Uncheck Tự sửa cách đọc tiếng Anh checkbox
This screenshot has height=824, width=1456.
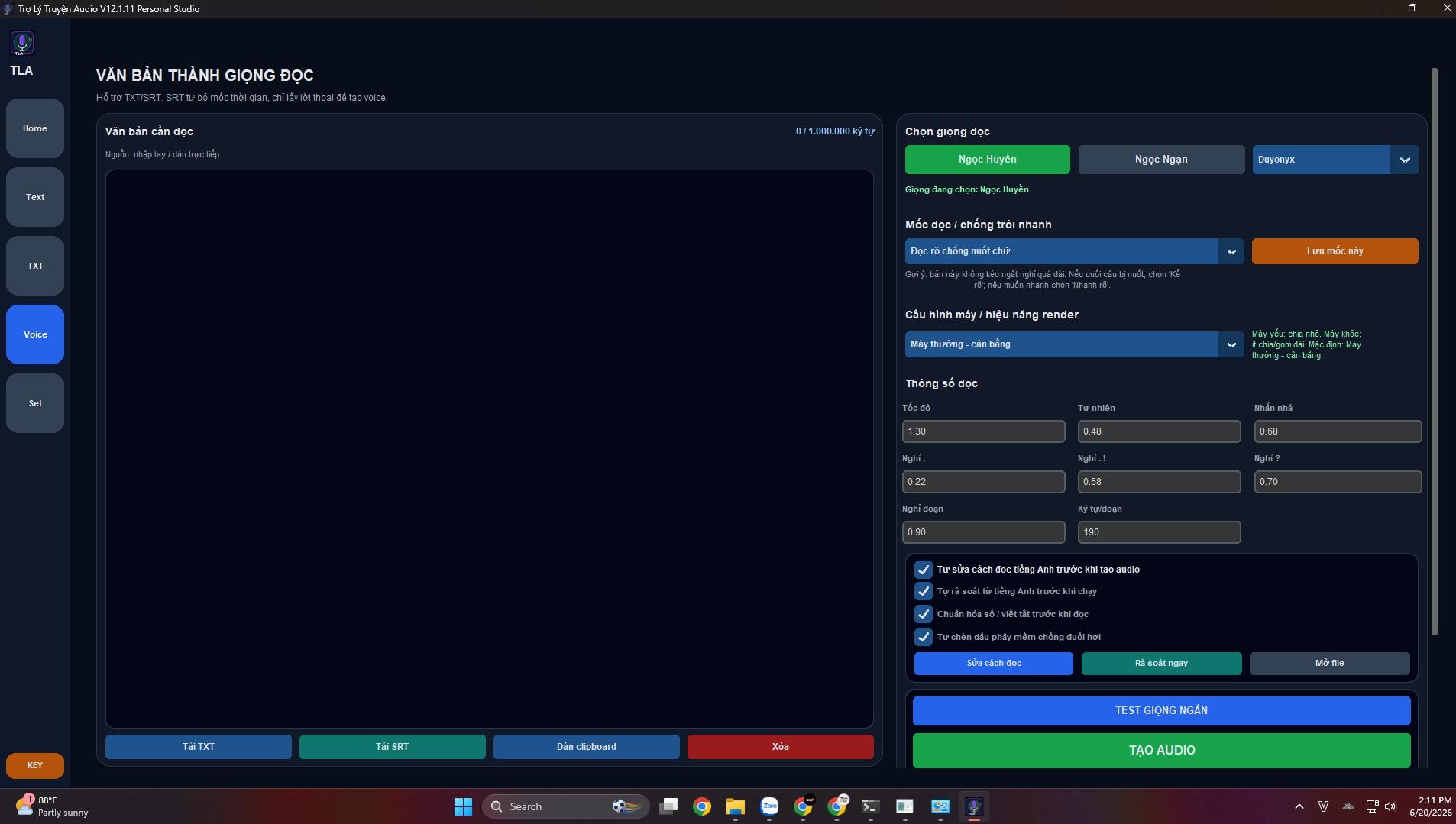[923, 570]
